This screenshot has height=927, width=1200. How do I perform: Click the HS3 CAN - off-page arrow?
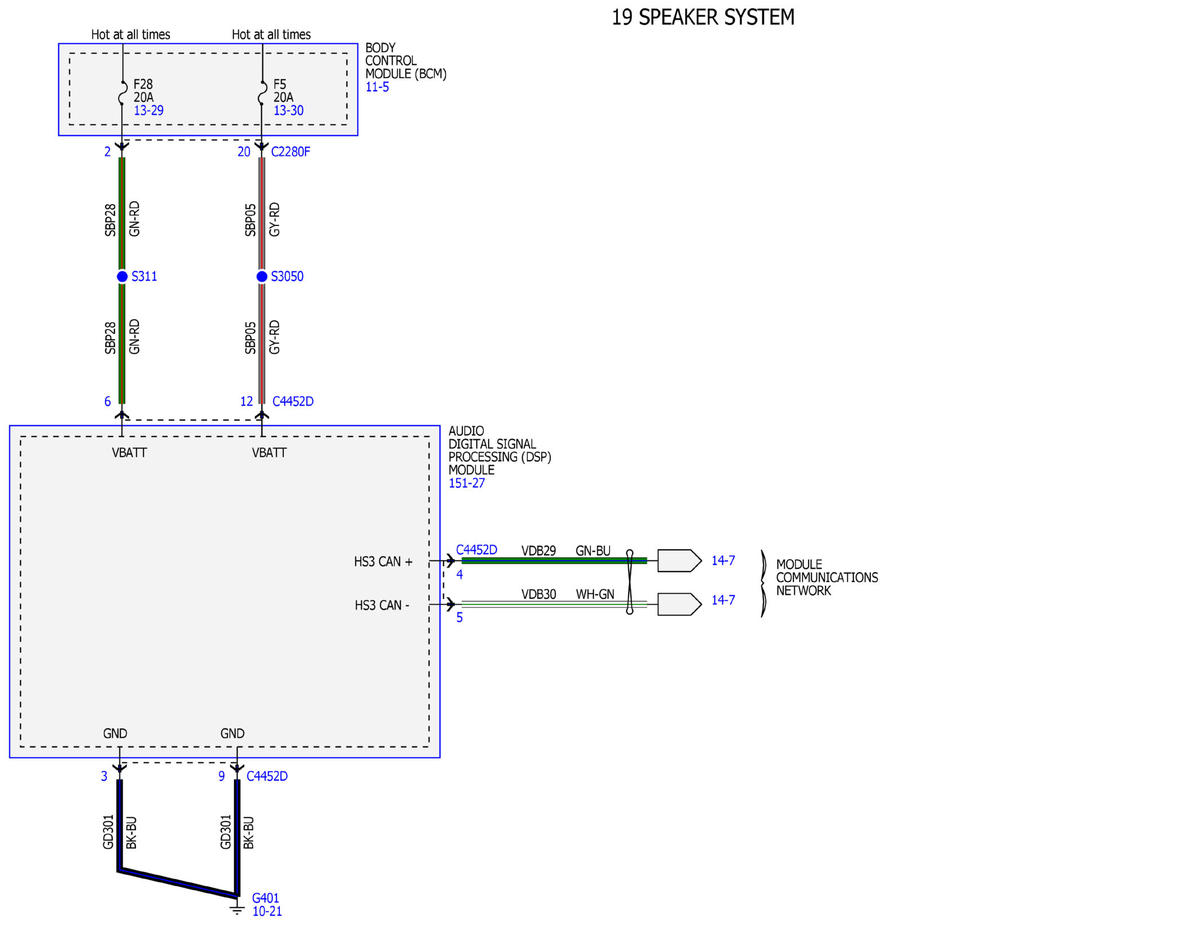click(x=679, y=604)
